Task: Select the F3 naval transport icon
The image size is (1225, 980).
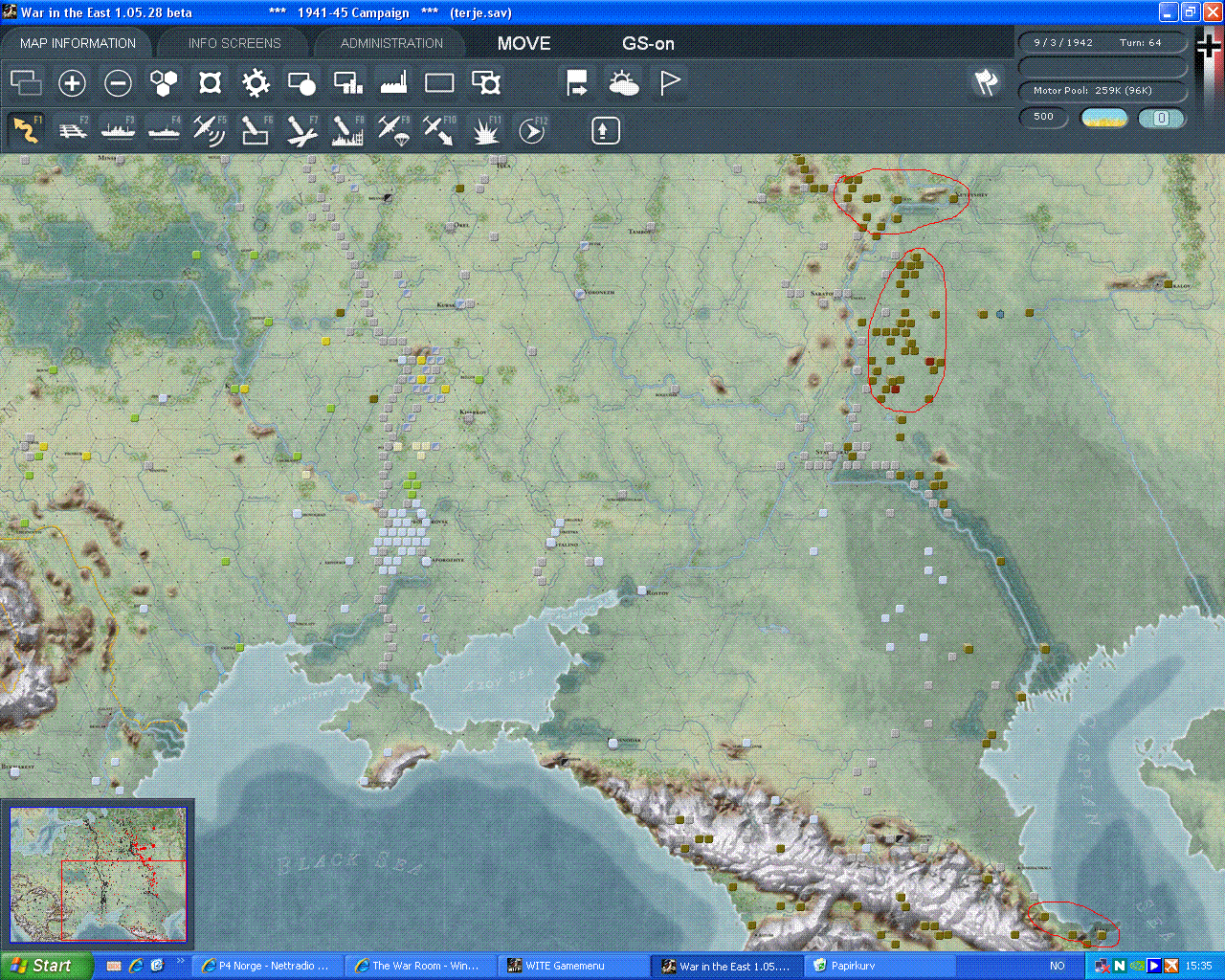Action: 118,130
